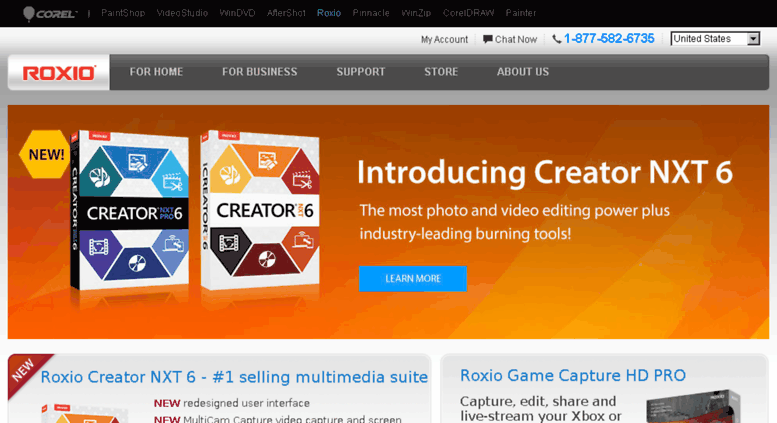
Task: Click the NEW! hexagon badge
Action: point(45,154)
